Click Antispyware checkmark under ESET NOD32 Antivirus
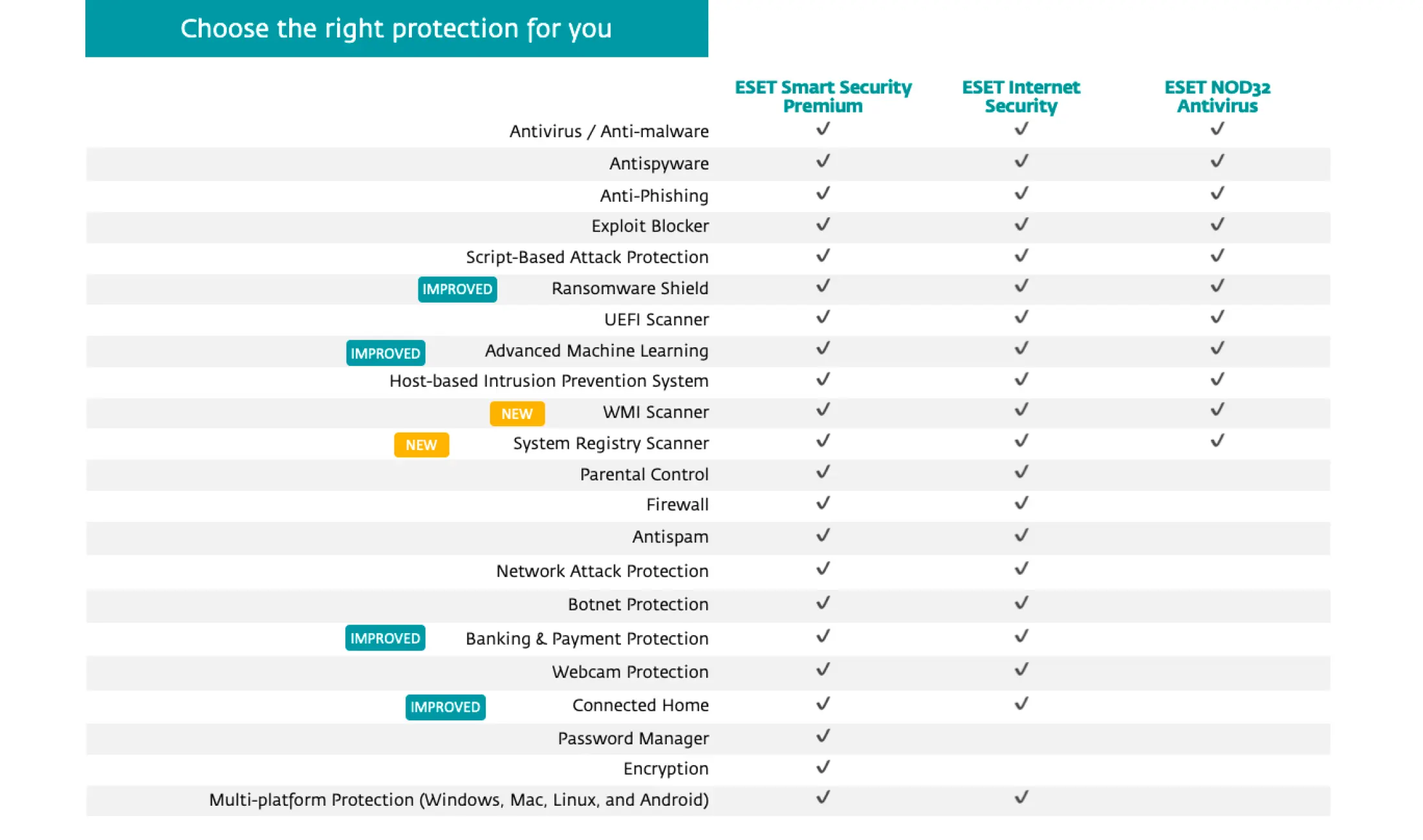Image resolution: width=1423 pixels, height=840 pixels. [x=1217, y=160]
